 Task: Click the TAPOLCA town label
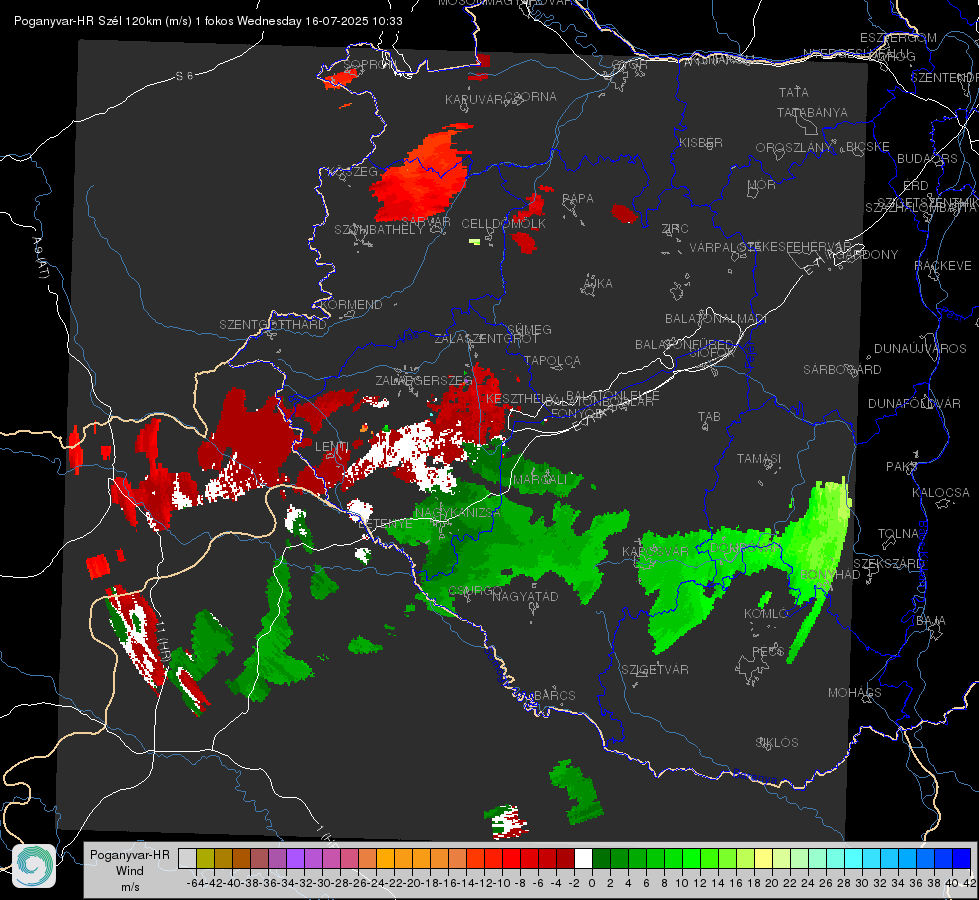(552, 360)
